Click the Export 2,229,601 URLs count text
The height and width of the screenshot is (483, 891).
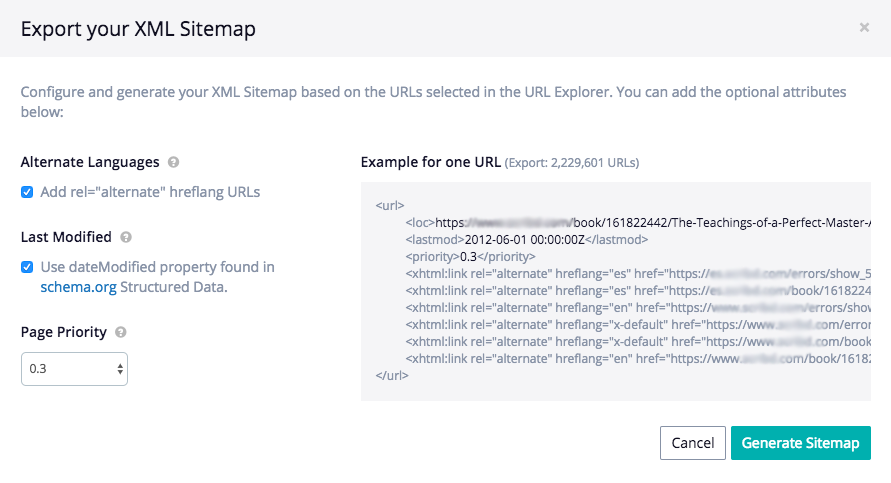point(572,163)
